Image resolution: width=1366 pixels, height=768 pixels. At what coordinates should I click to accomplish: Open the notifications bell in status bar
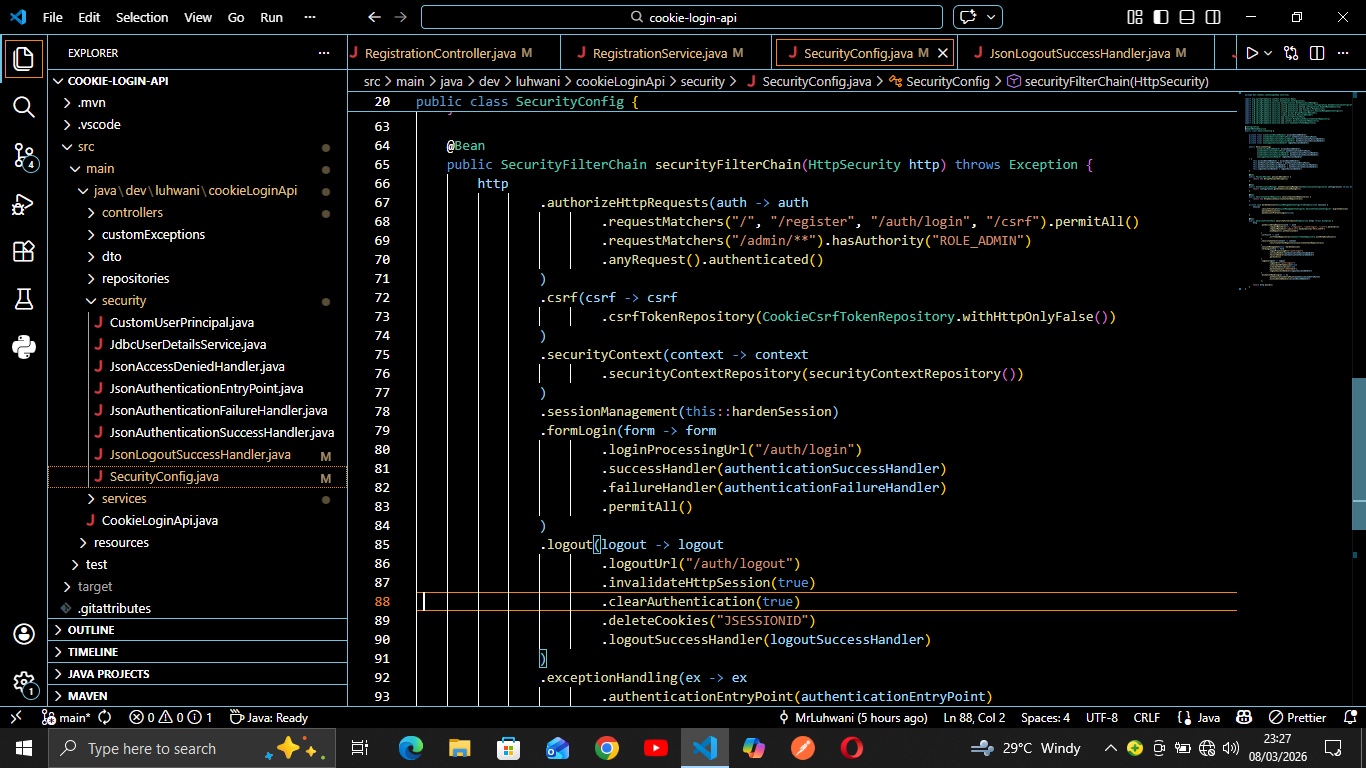coord(1350,718)
